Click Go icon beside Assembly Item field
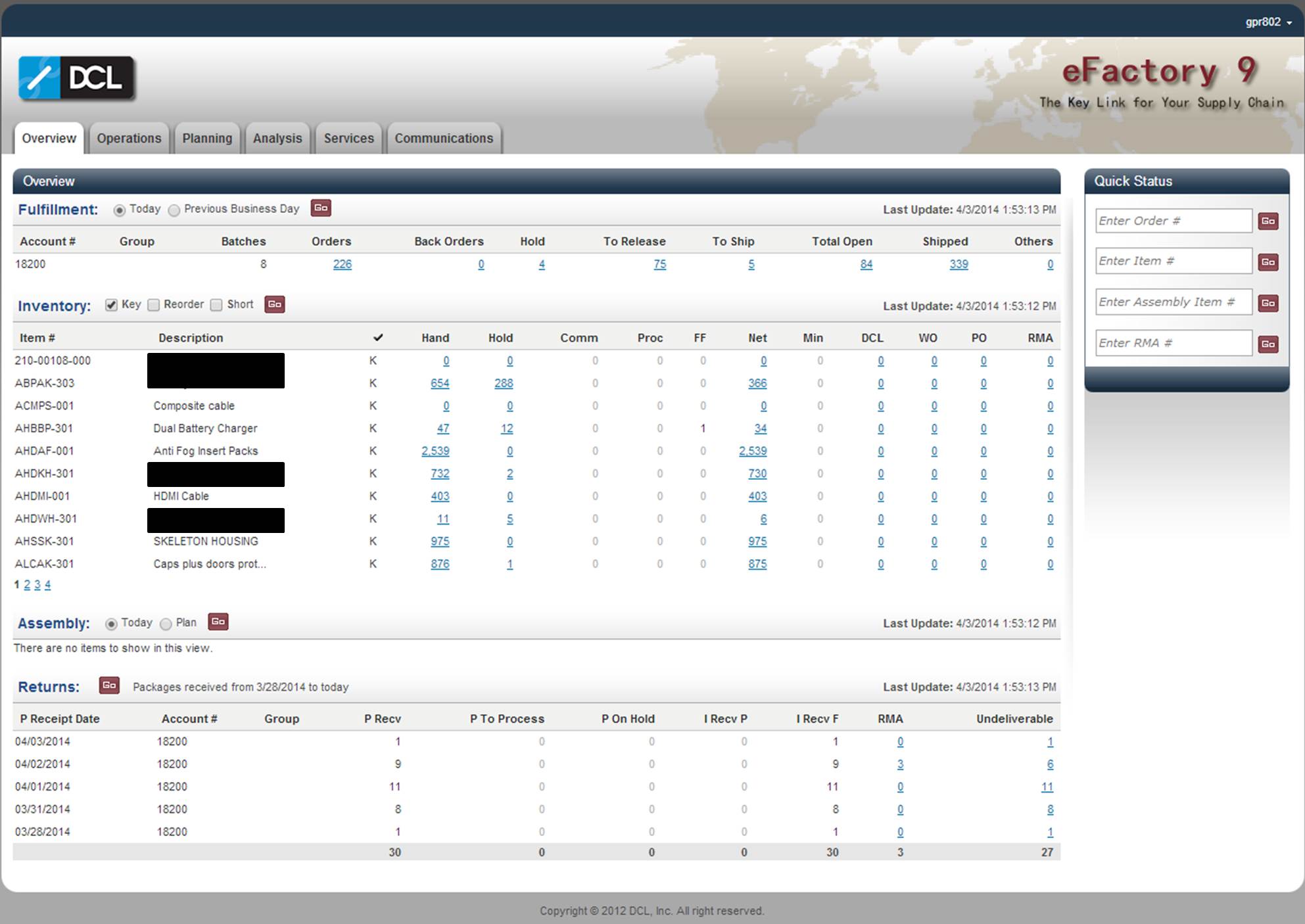The image size is (1305, 924). coord(1268,303)
